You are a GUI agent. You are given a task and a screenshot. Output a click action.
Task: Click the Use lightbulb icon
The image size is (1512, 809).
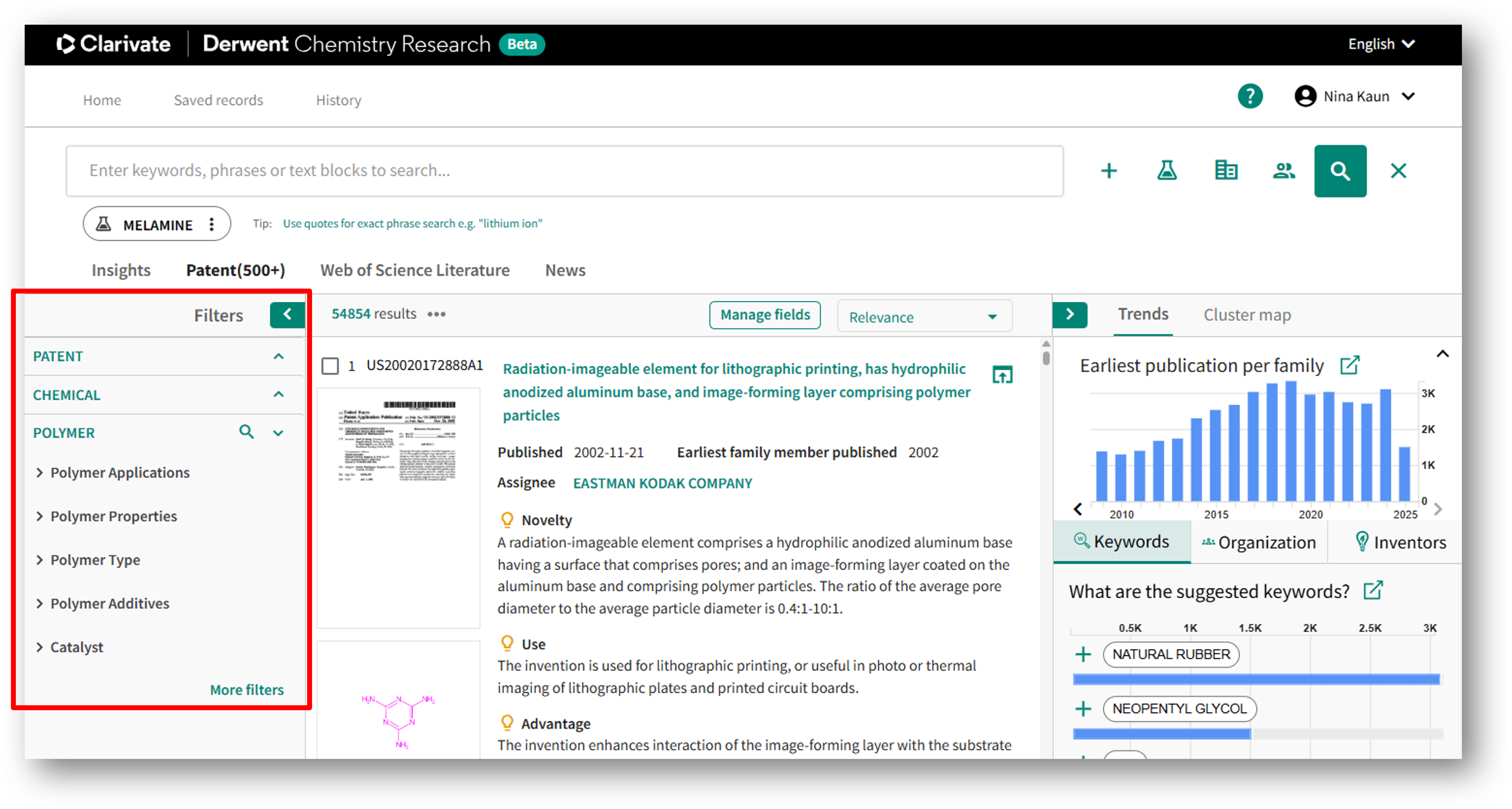(507, 644)
